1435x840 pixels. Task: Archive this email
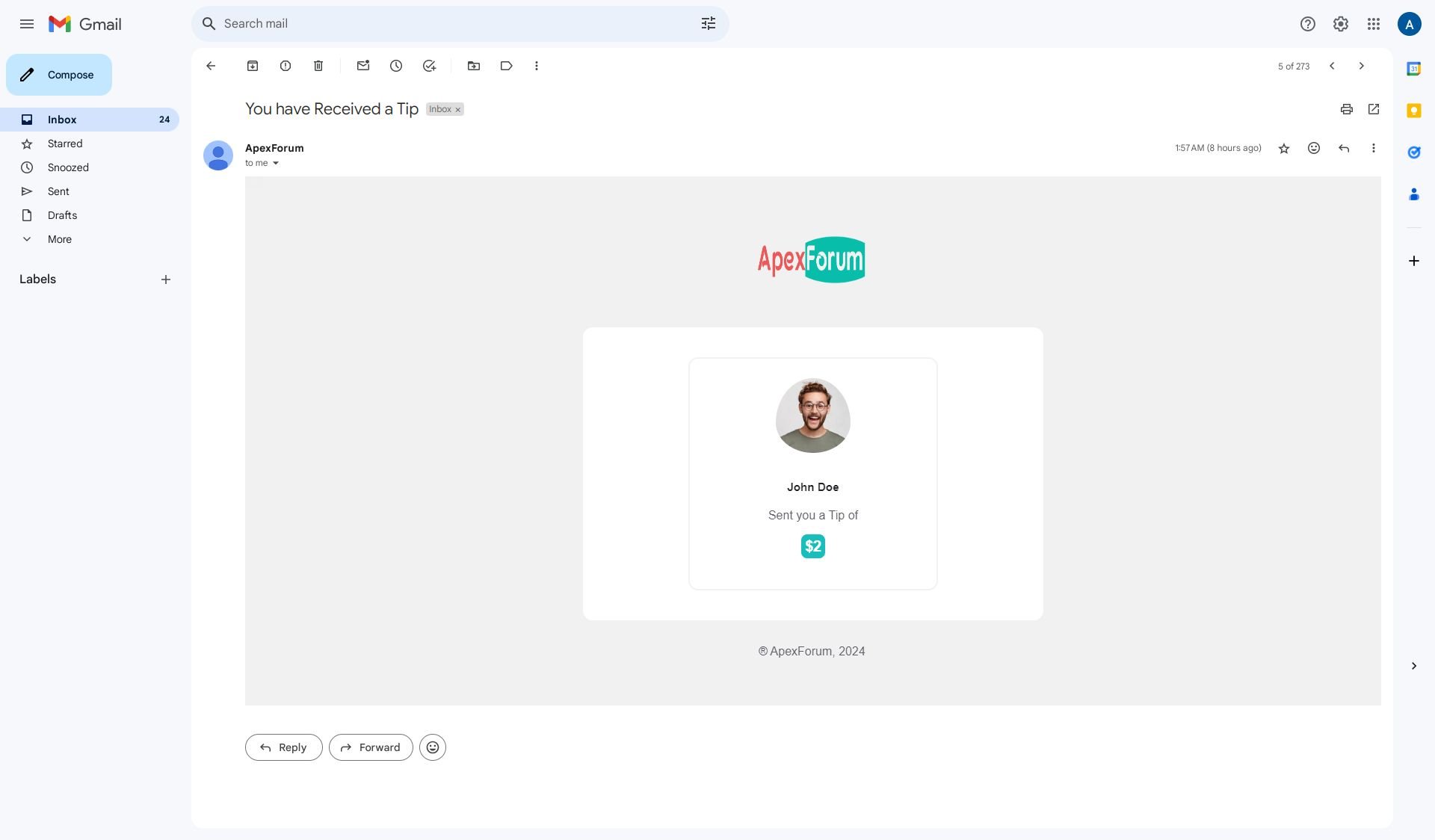tap(253, 66)
